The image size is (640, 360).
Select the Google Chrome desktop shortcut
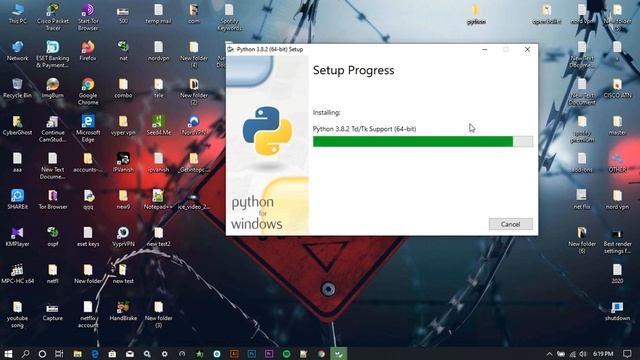(88, 91)
